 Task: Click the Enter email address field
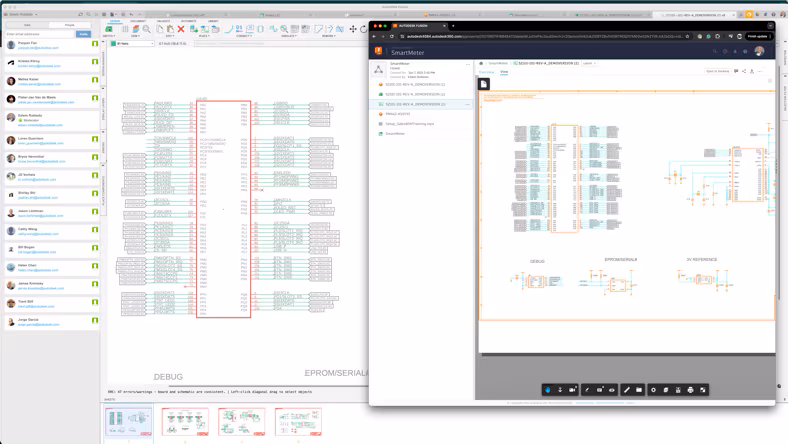point(40,34)
